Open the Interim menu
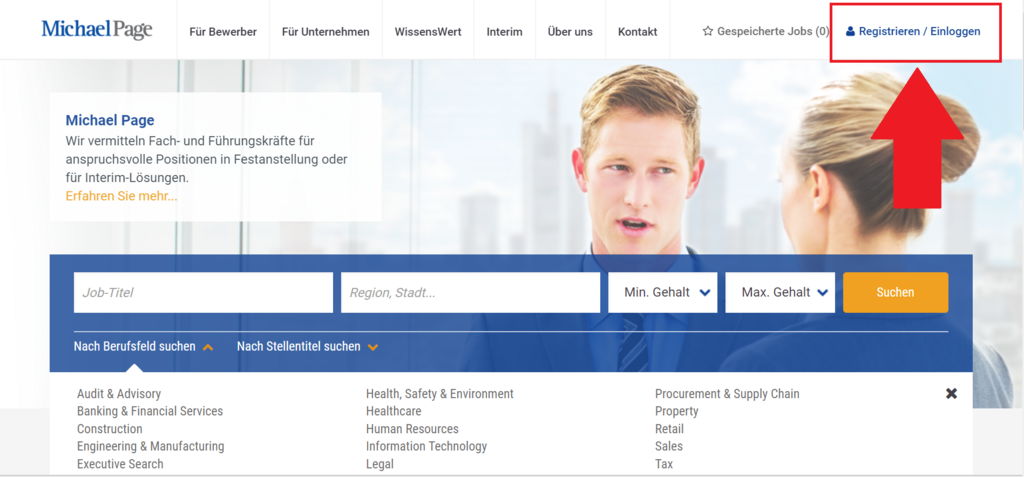 click(x=504, y=31)
